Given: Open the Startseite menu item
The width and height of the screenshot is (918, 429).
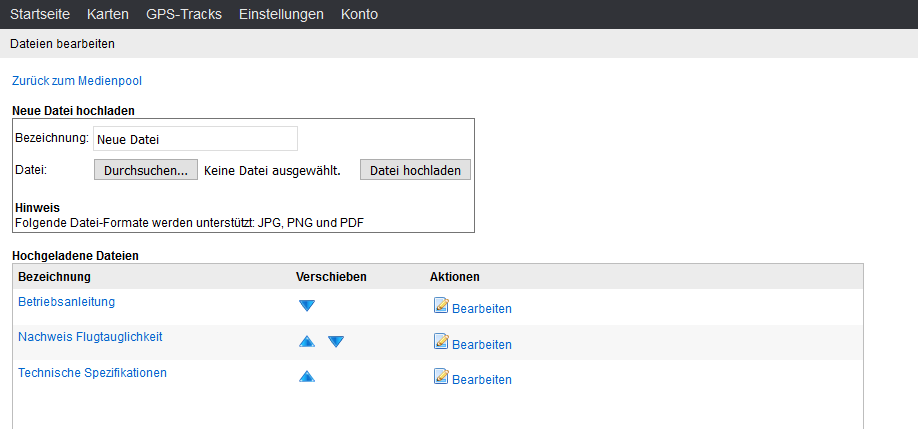Looking at the screenshot, I should coord(47,14).
